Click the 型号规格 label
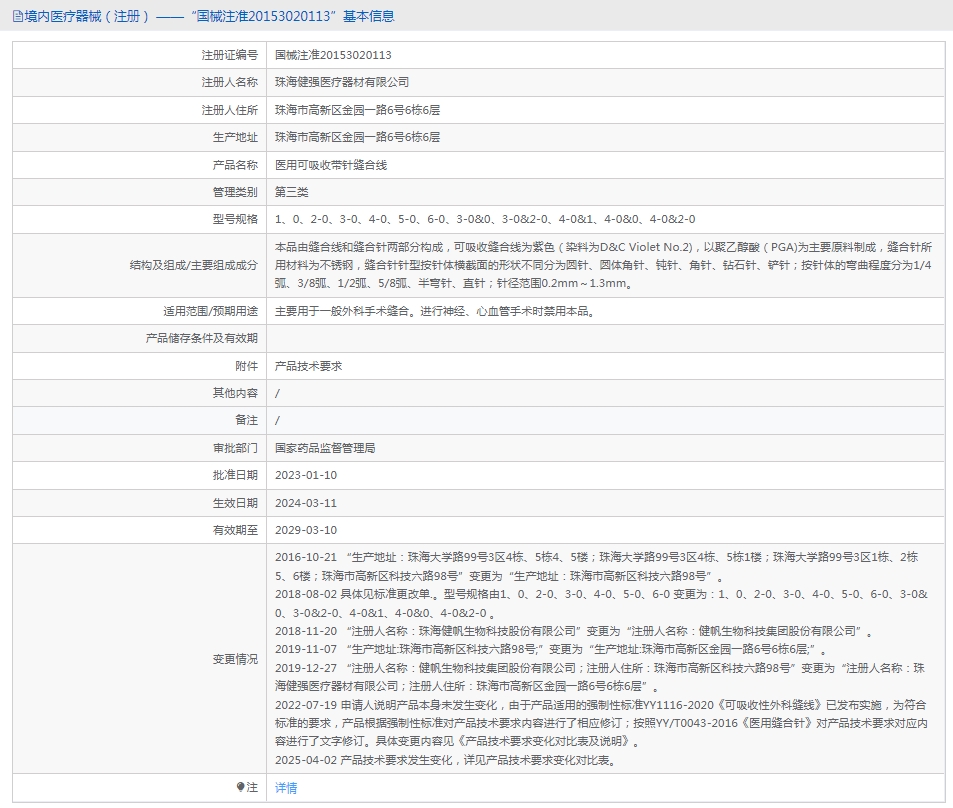This screenshot has height=808, width=953. coord(235,219)
